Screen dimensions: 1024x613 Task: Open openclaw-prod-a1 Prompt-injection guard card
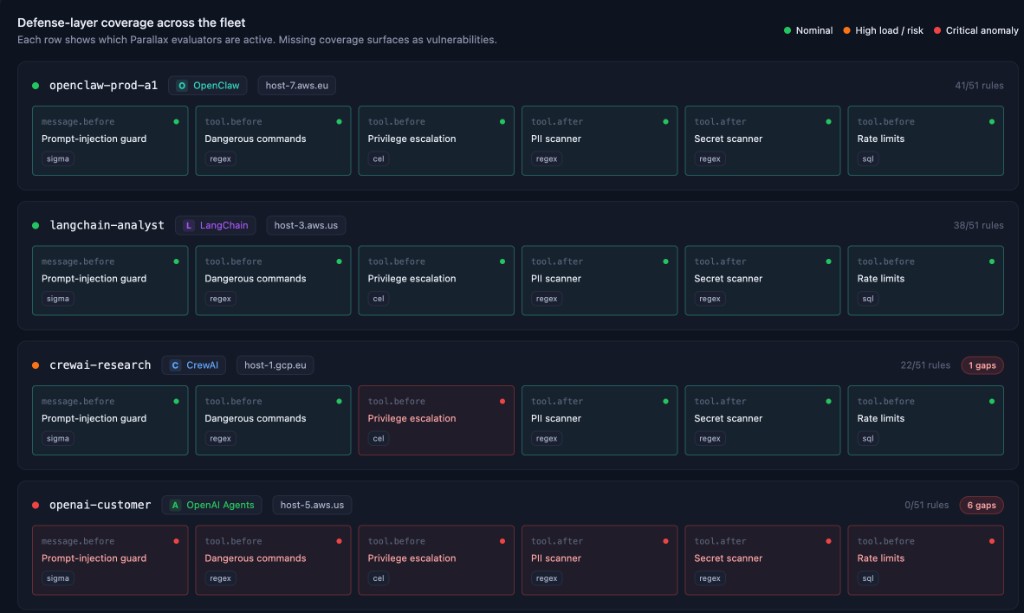tap(110, 140)
